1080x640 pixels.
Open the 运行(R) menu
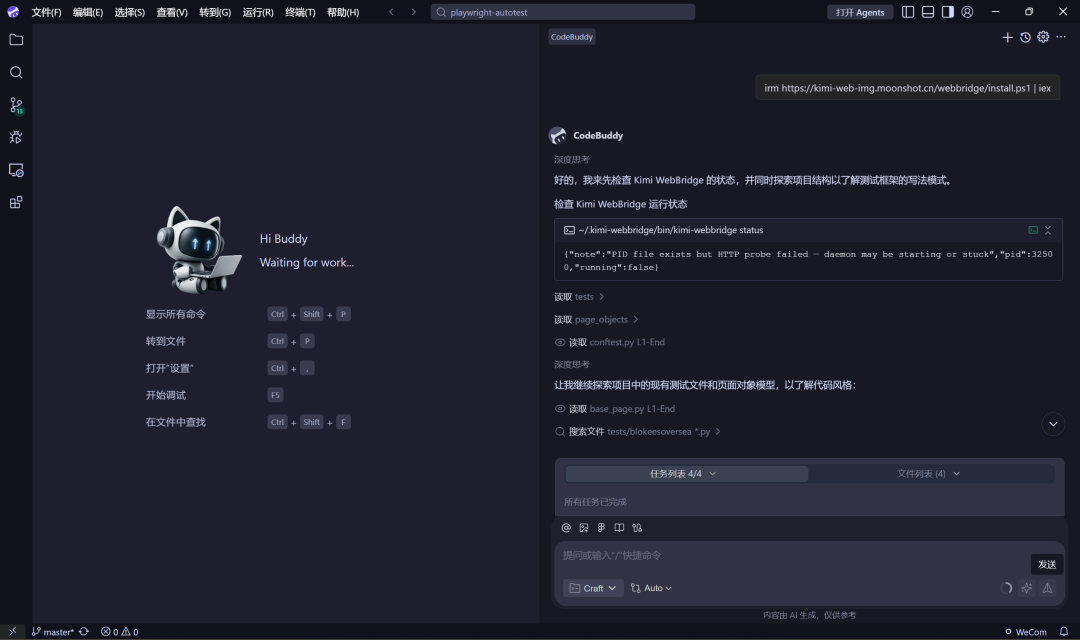[x=258, y=12]
